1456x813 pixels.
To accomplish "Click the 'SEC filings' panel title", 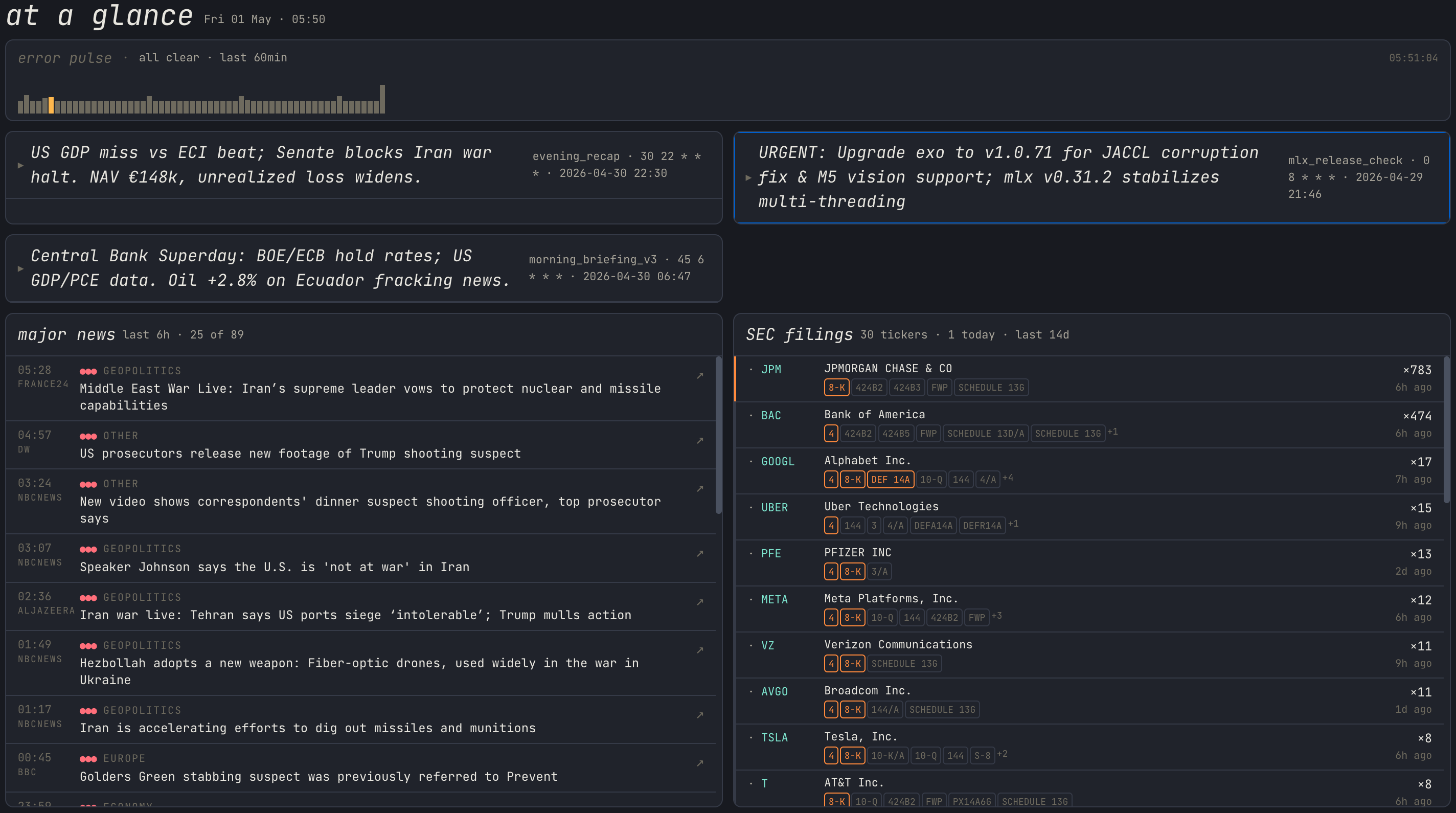I will [799, 335].
